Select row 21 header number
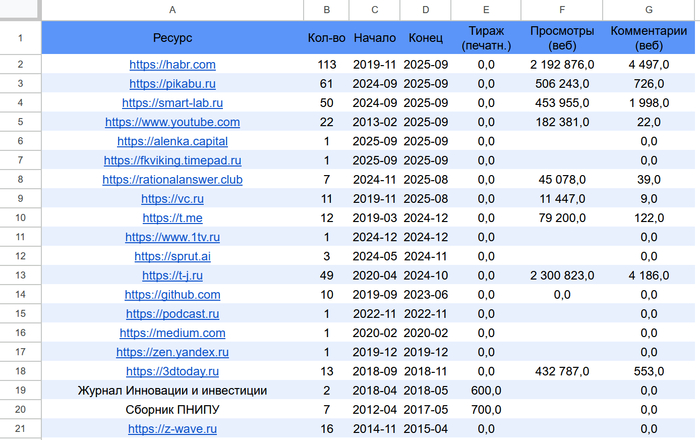The image size is (700, 440). coord(20,429)
